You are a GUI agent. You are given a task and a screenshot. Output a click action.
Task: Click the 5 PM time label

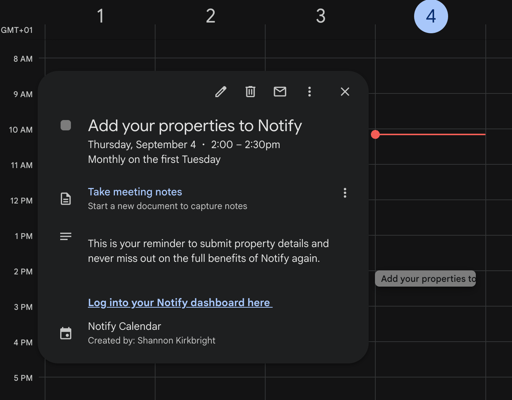[x=23, y=378]
